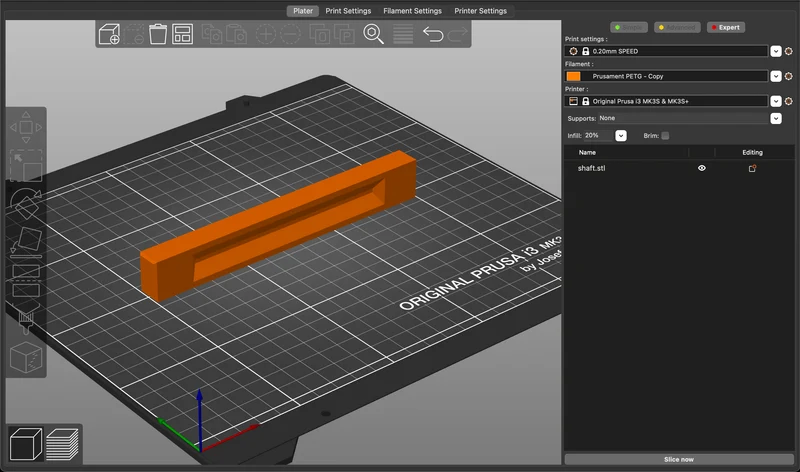The height and width of the screenshot is (472, 800).
Task: Select Simple mode
Action: 629,28
